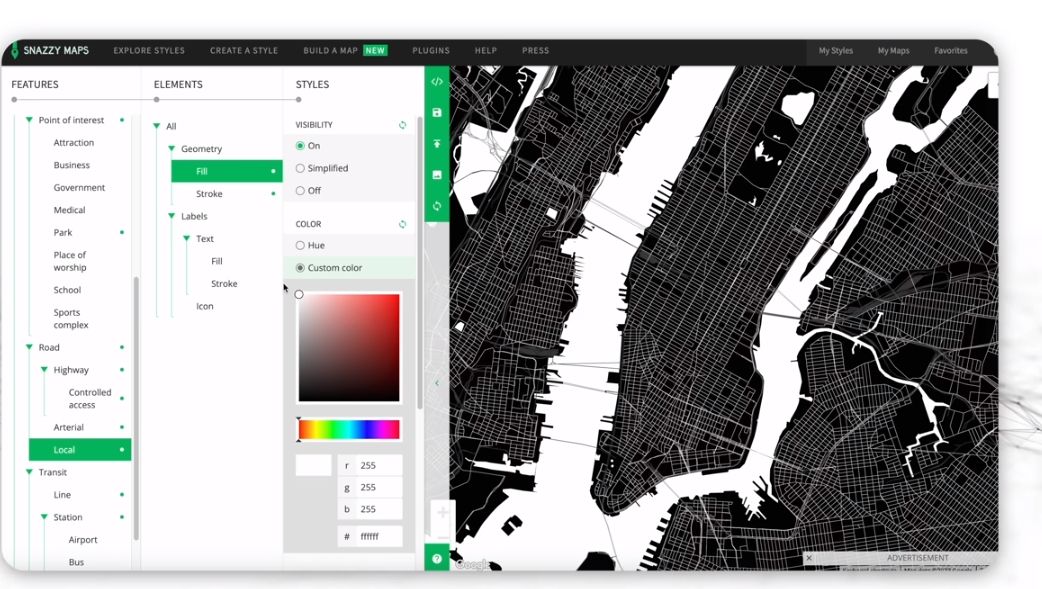1042x589 pixels.
Task: Open the code view icon in green toolbar
Action: click(437, 82)
